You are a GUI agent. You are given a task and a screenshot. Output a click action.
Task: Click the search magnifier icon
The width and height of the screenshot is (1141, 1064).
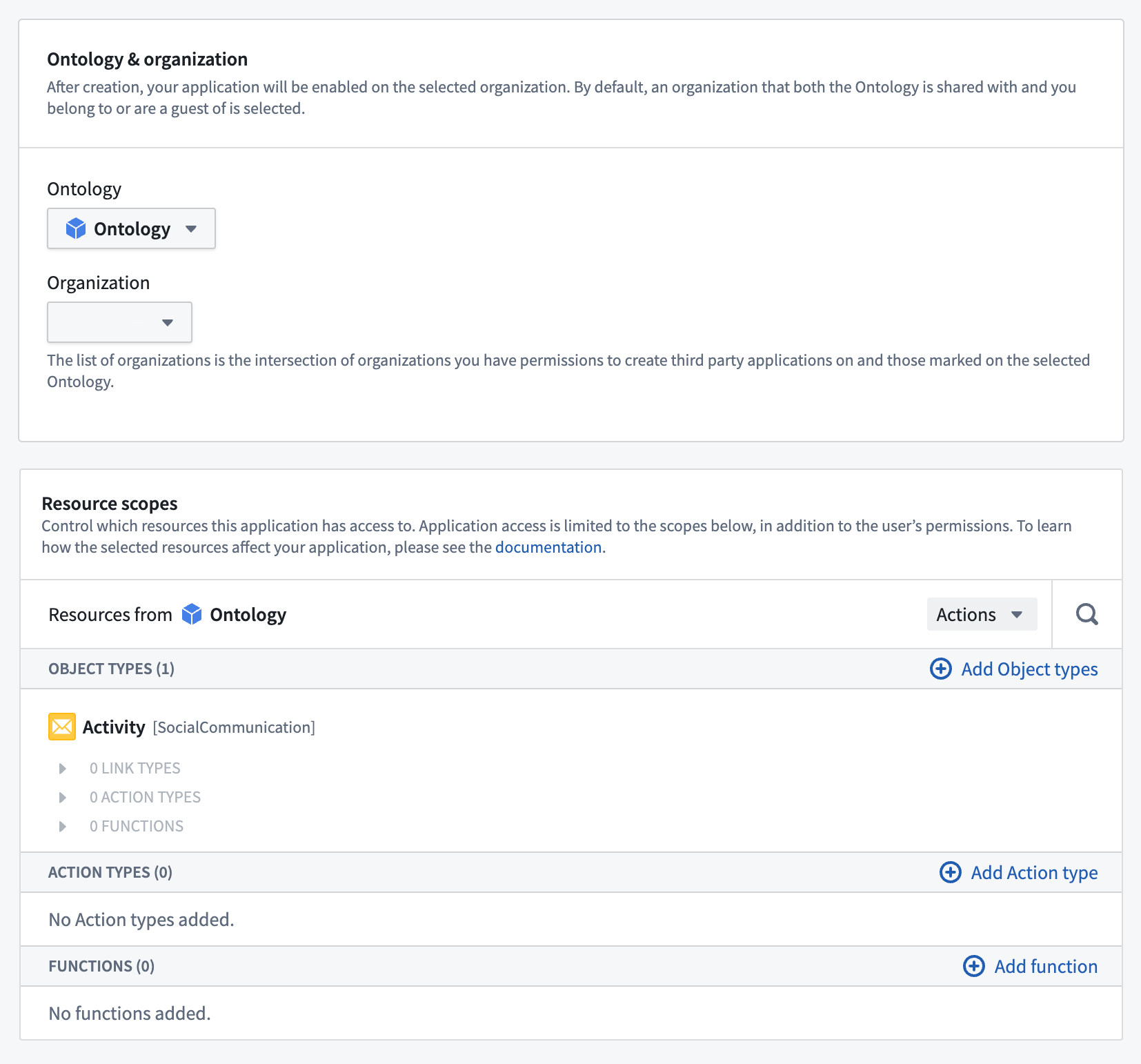[x=1087, y=614]
